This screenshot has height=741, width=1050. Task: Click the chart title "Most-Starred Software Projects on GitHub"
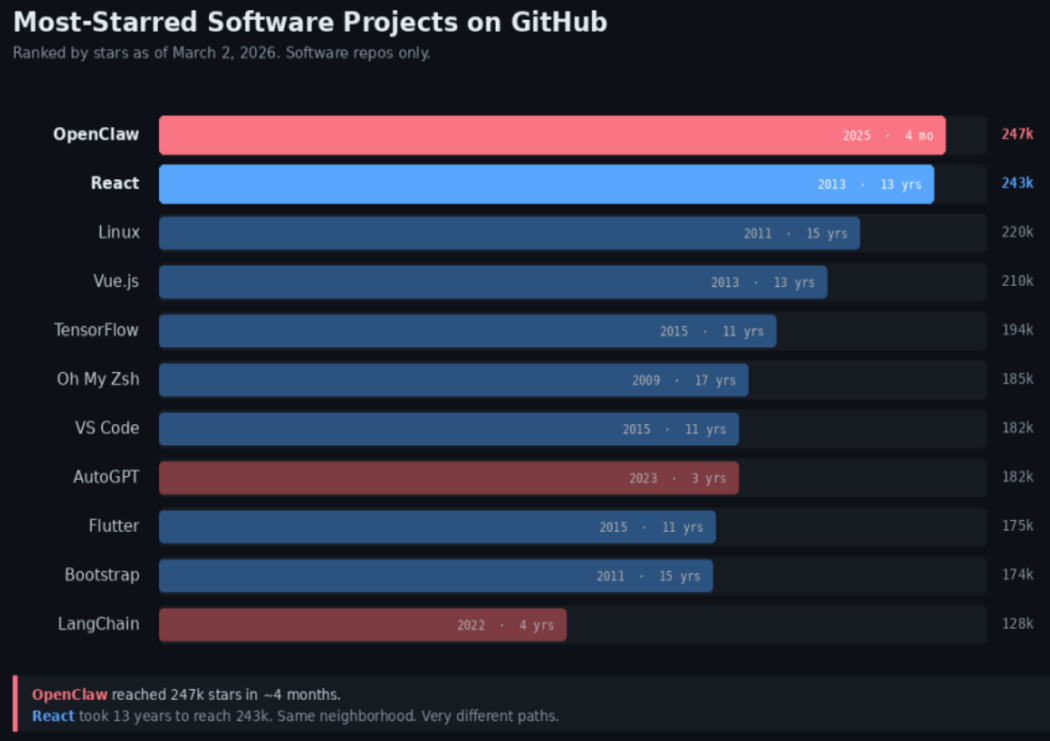(x=310, y=22)
